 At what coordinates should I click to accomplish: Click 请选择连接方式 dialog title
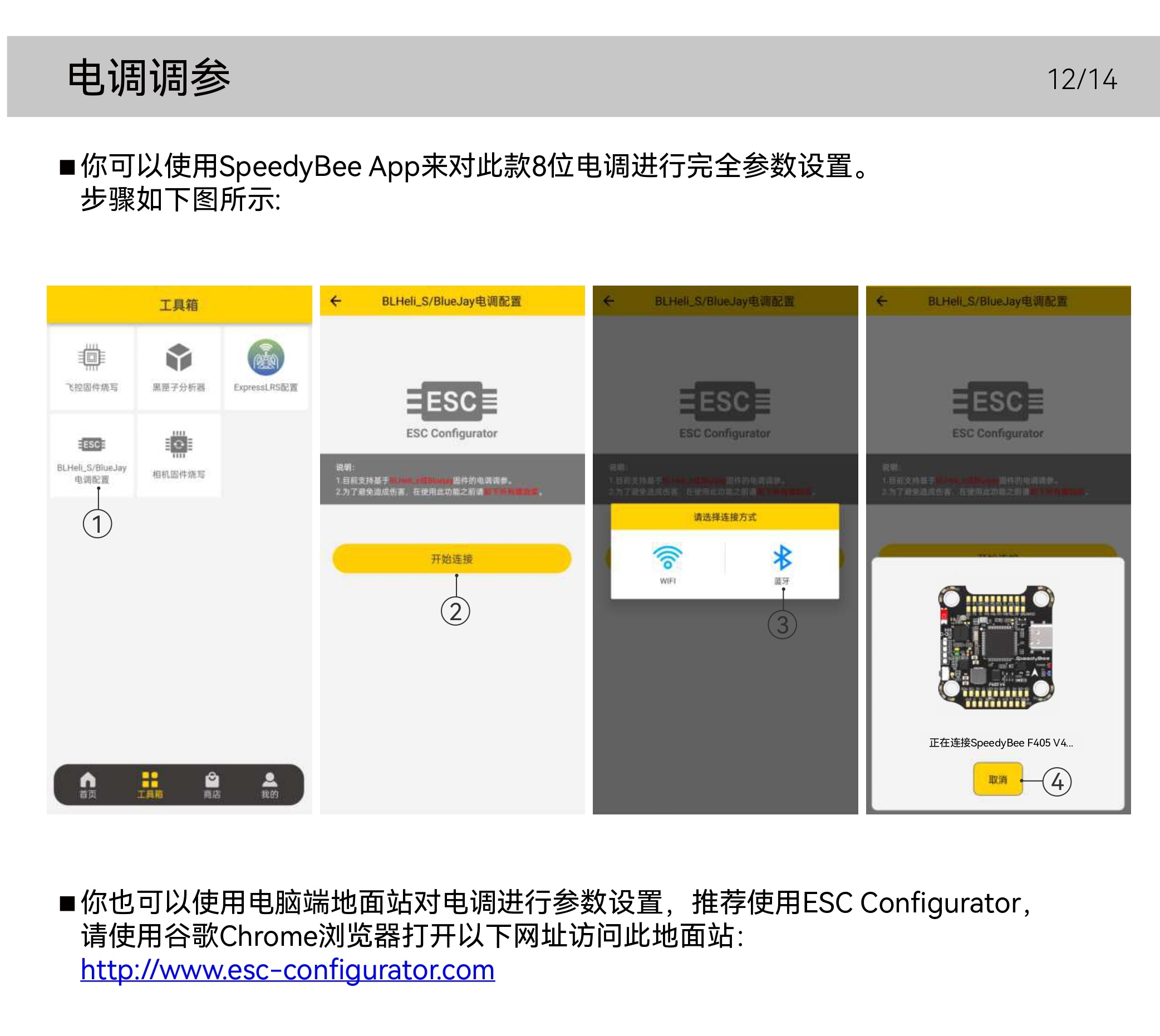click(x=725, y=517)
